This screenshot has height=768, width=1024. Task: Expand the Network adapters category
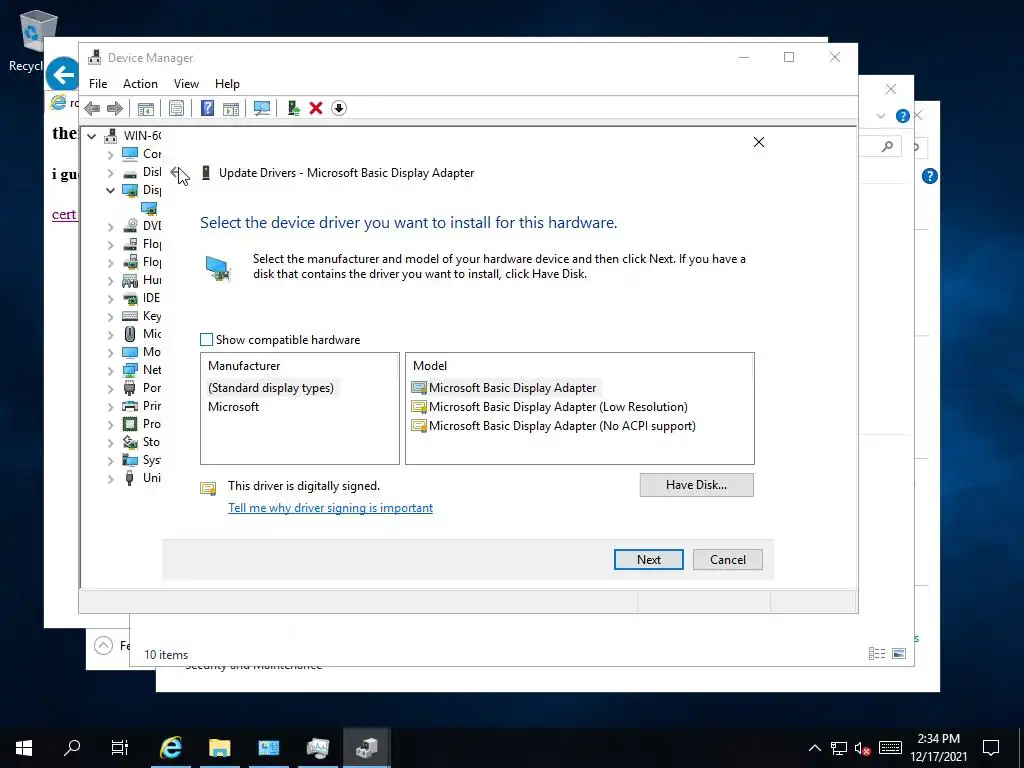click(x=110, y=370)
